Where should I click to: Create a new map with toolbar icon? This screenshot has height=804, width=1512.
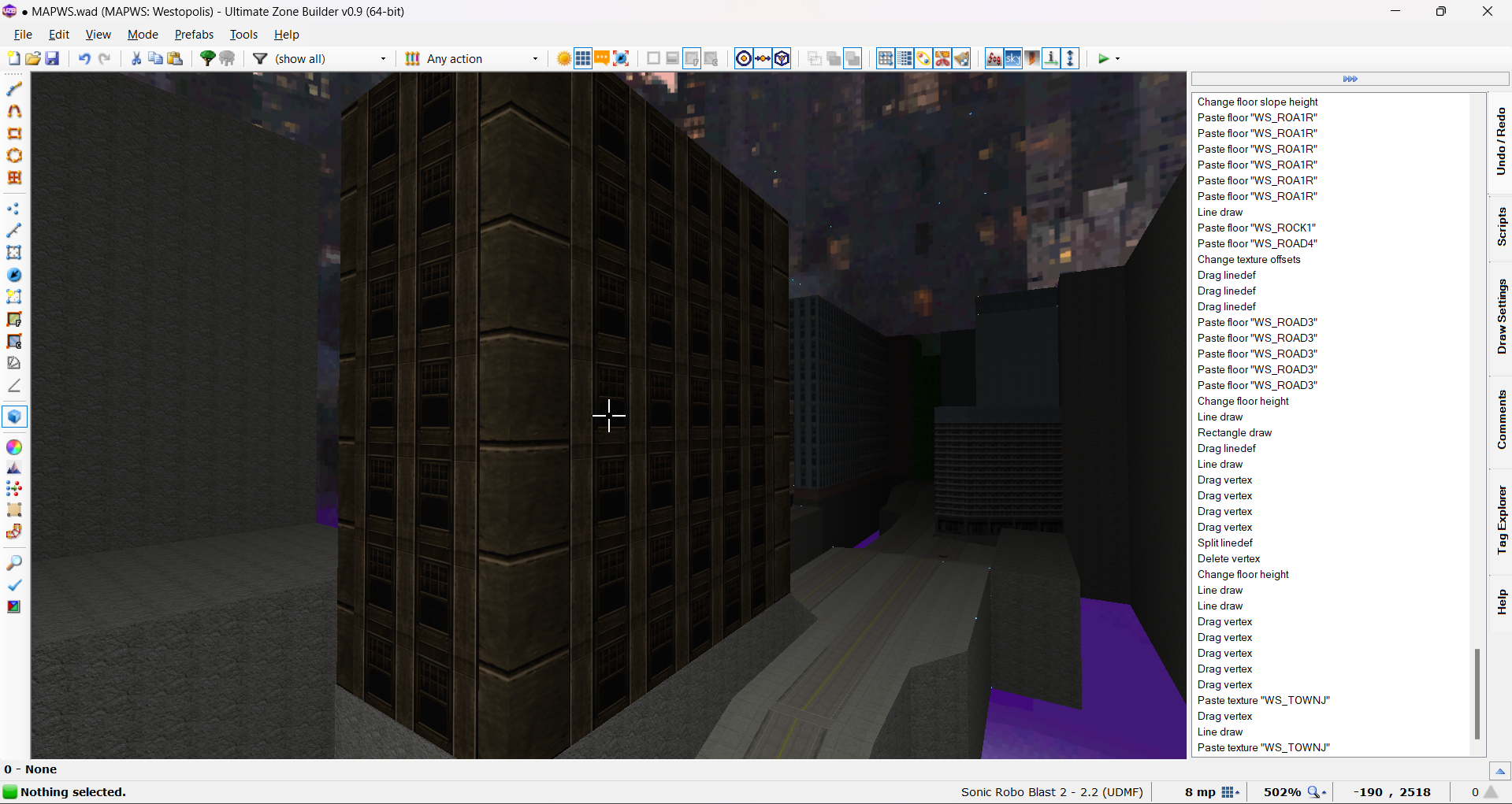pos(14,58)
